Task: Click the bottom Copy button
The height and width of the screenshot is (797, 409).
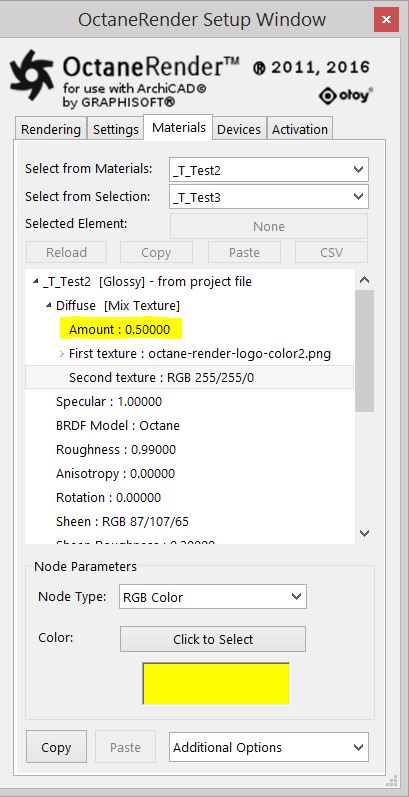Action: [x=56, y=747]
